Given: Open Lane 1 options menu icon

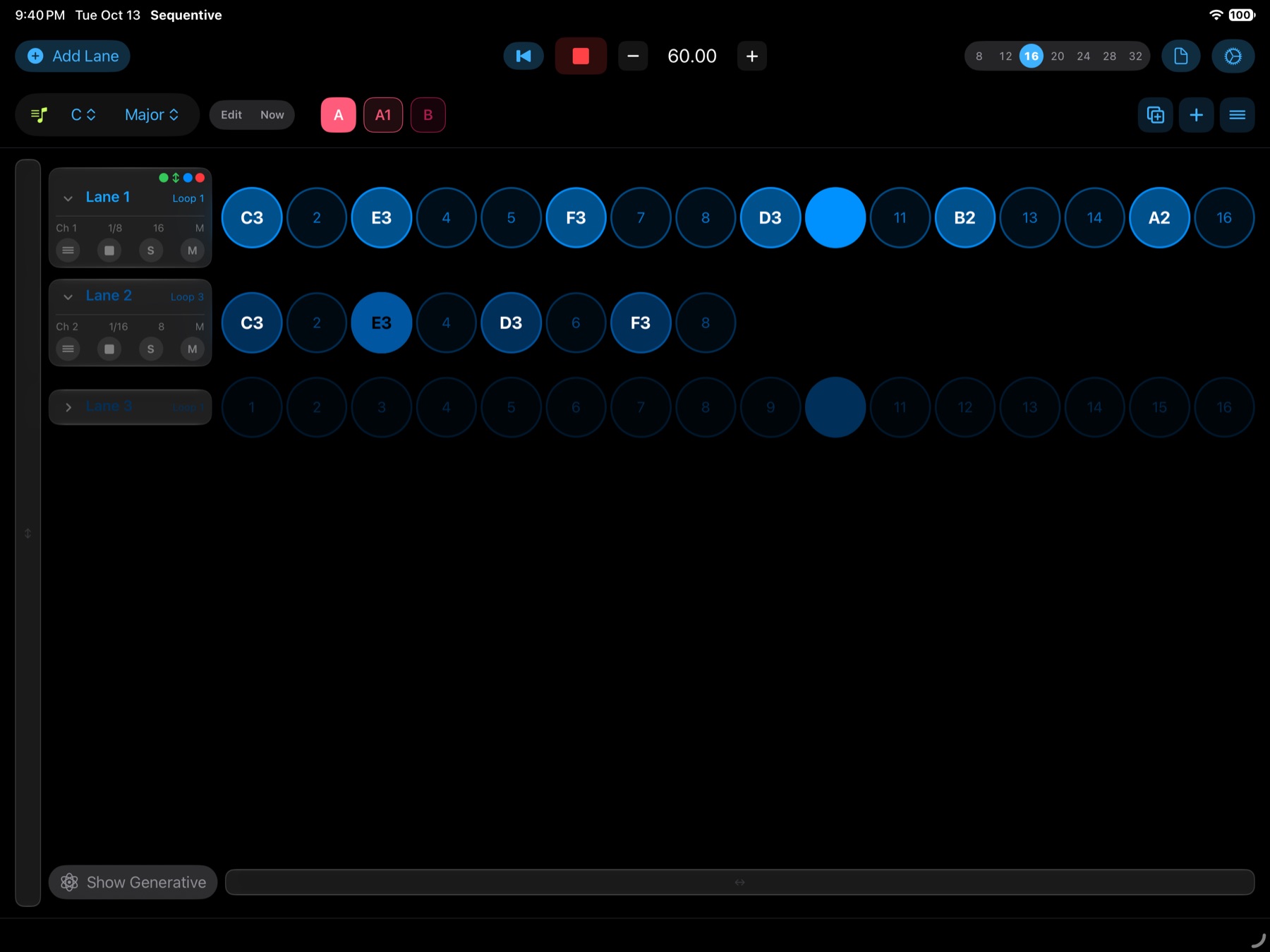Looking at the screenshot, I should coord(68,251).
